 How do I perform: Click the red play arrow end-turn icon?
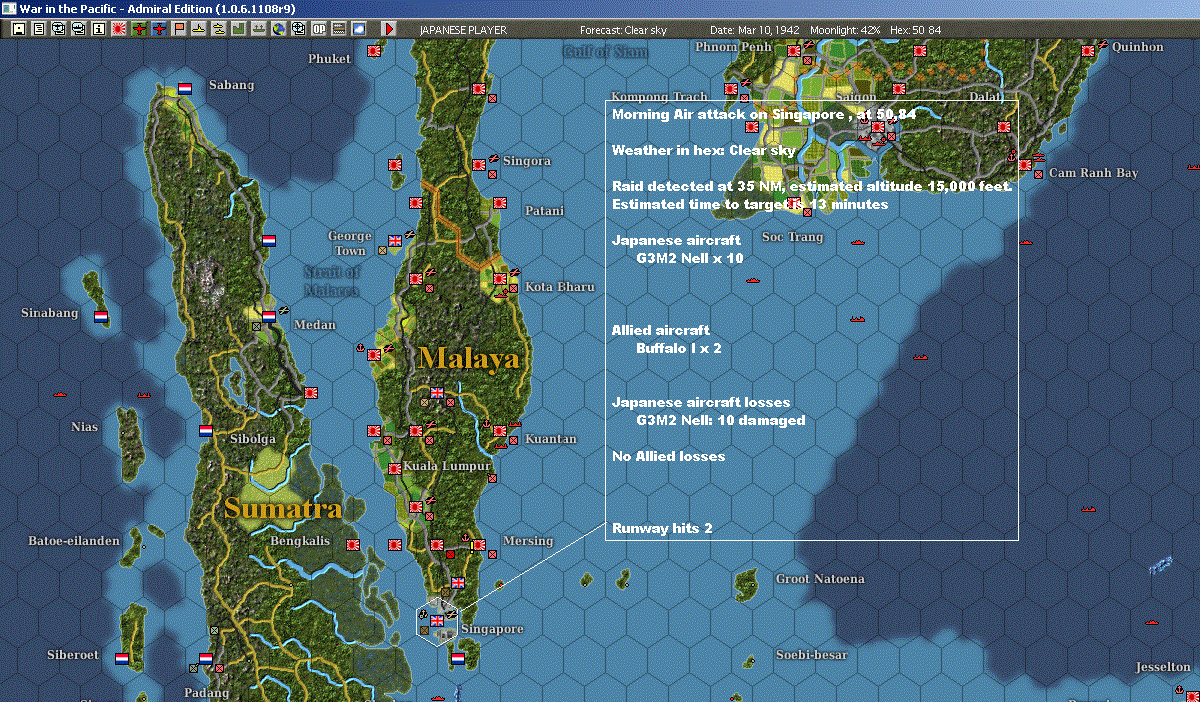pyautogui.click(x=389, y=29)
